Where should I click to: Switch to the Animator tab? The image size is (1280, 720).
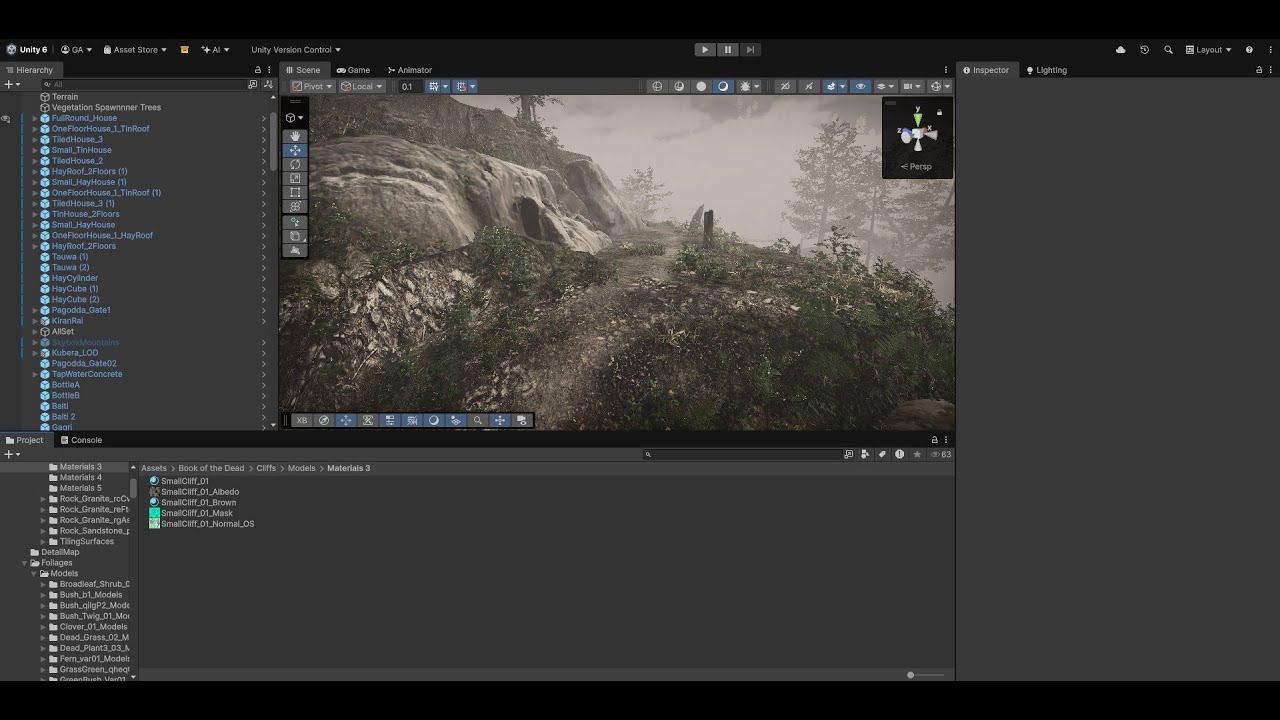[x=410, y=70]
